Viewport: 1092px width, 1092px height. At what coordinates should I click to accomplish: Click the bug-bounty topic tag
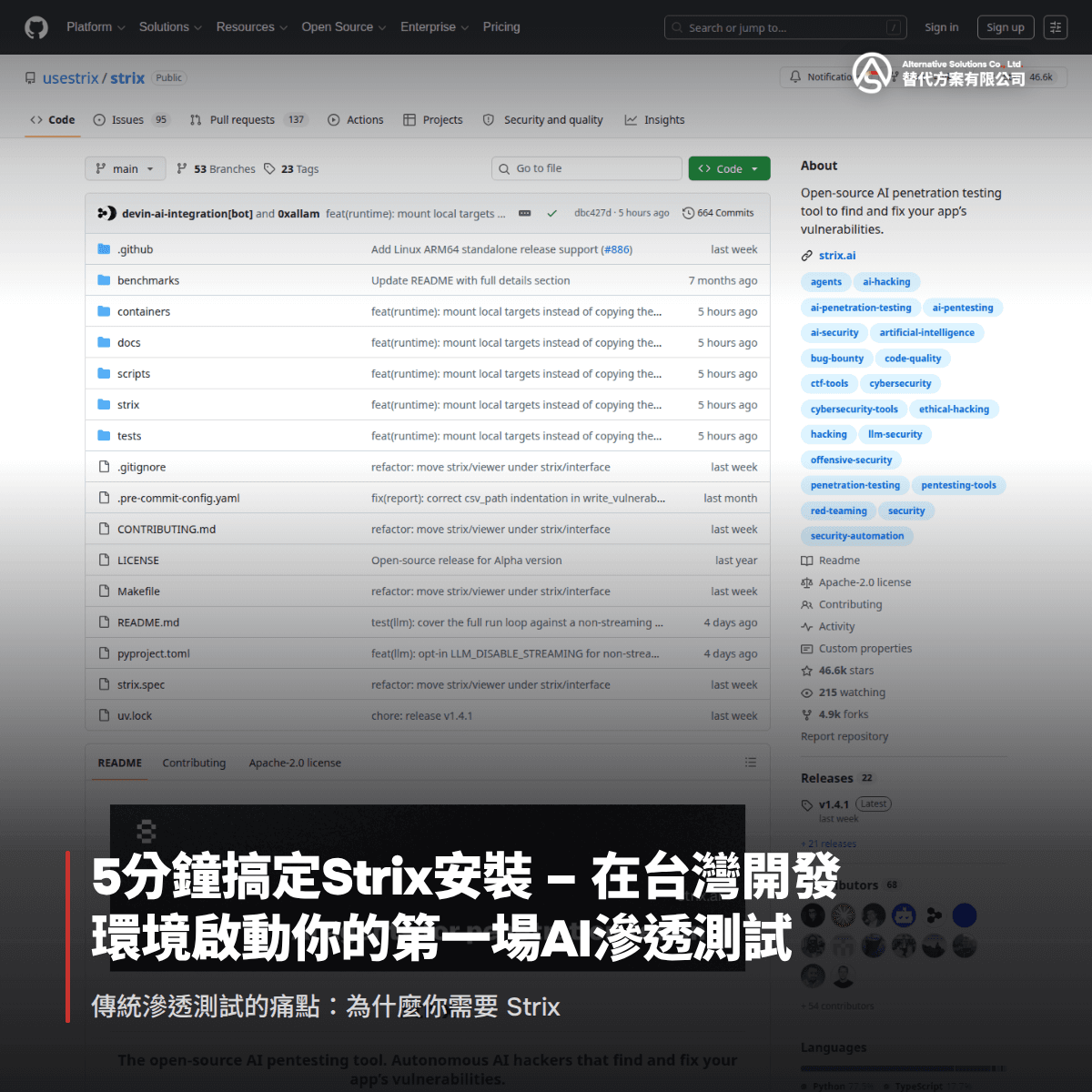[x=837, y=359]
